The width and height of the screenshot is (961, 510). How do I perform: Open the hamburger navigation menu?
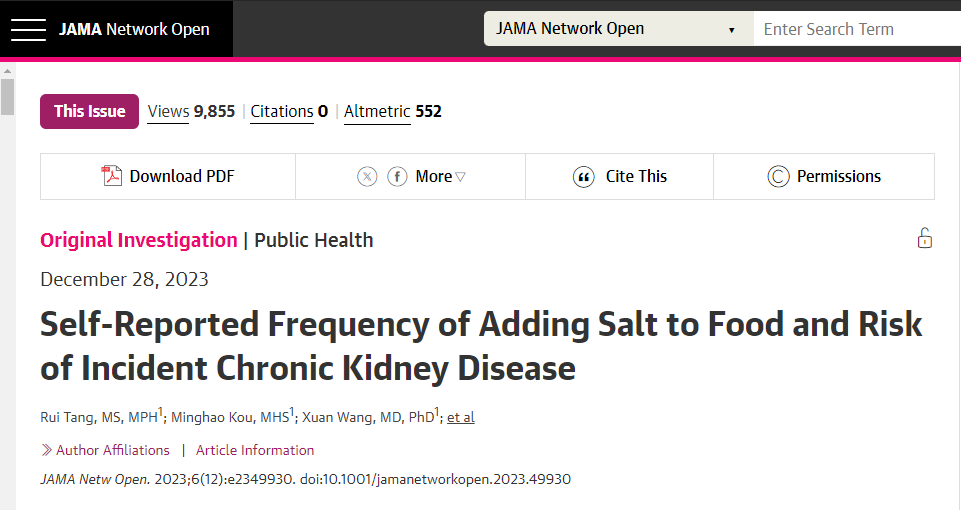coord(28,29)
